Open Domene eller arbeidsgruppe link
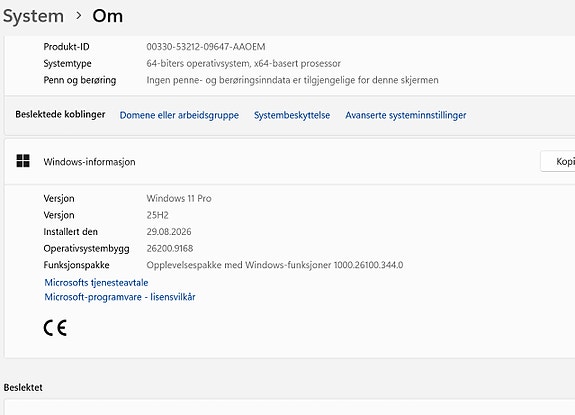This screenshot has width=575, height=415. click(179, 115)
